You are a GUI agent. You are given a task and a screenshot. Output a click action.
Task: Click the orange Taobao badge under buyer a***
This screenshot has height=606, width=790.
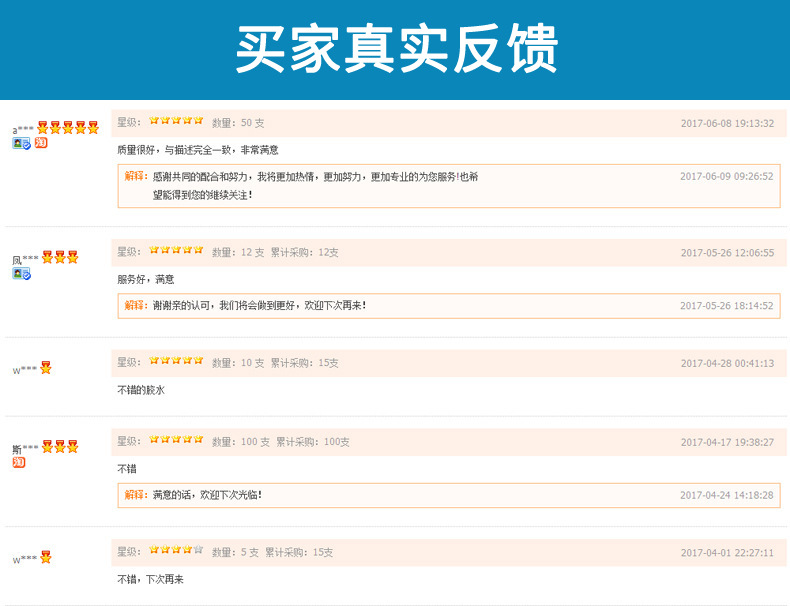click(41, 143)
